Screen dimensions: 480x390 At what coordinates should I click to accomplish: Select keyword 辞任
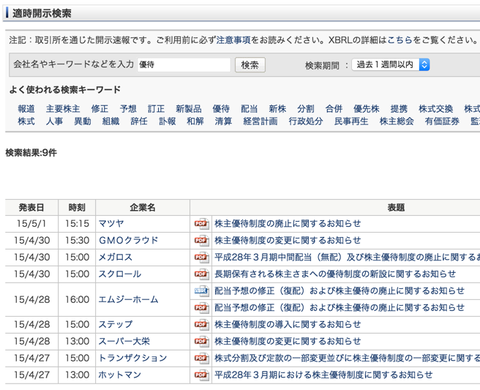[x=139, y=121]
